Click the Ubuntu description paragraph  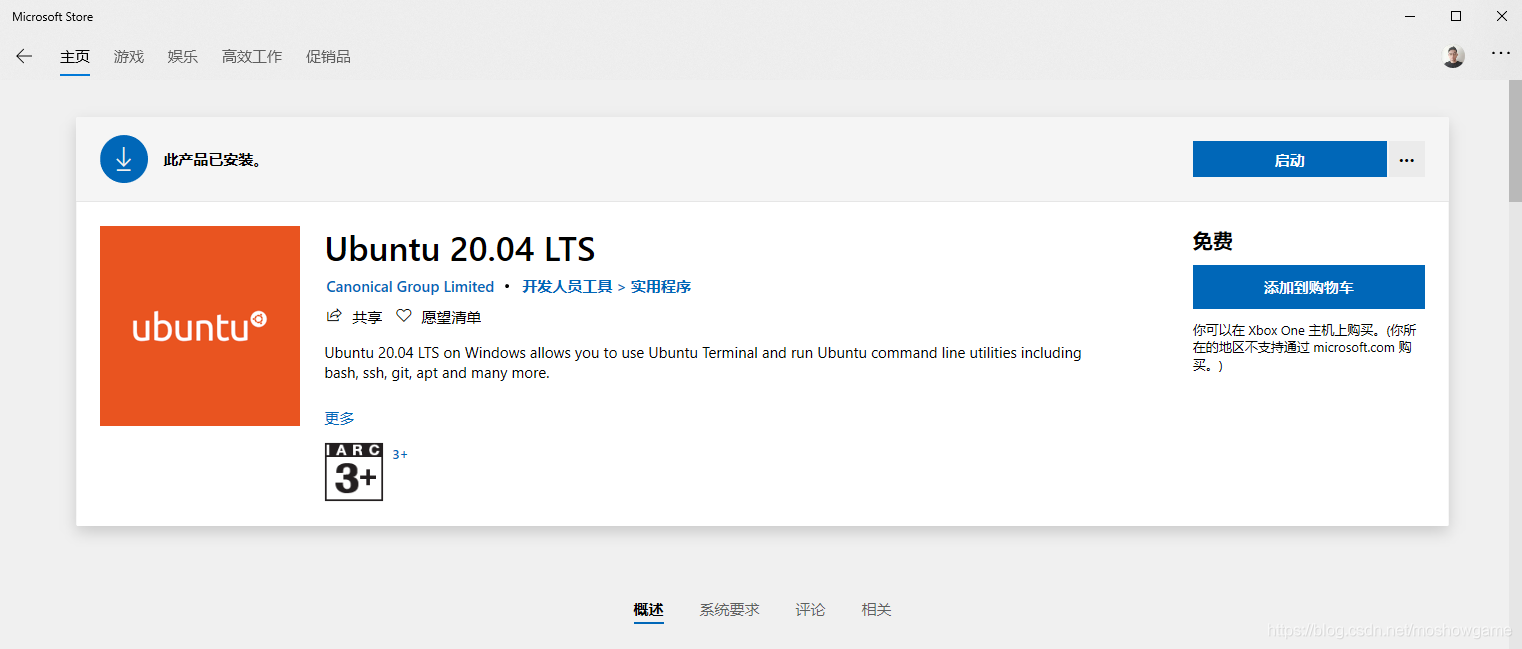tap(703, 363)
